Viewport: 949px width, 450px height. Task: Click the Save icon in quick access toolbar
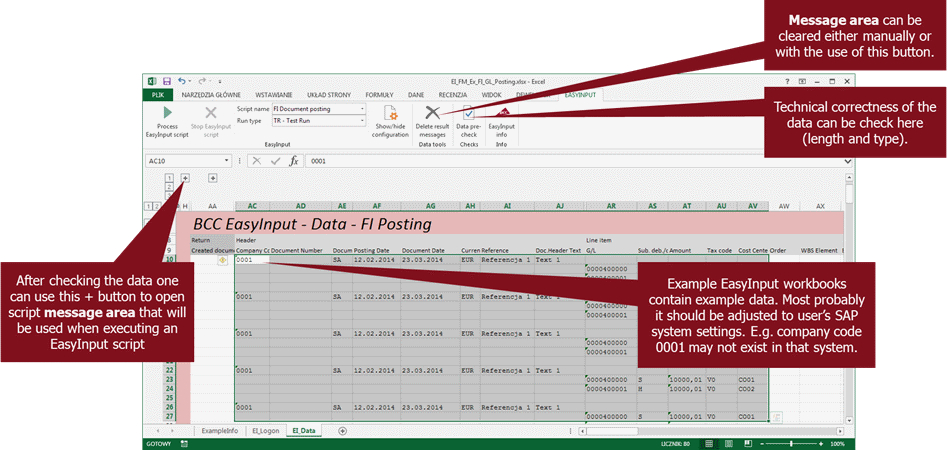click(166, 80)
